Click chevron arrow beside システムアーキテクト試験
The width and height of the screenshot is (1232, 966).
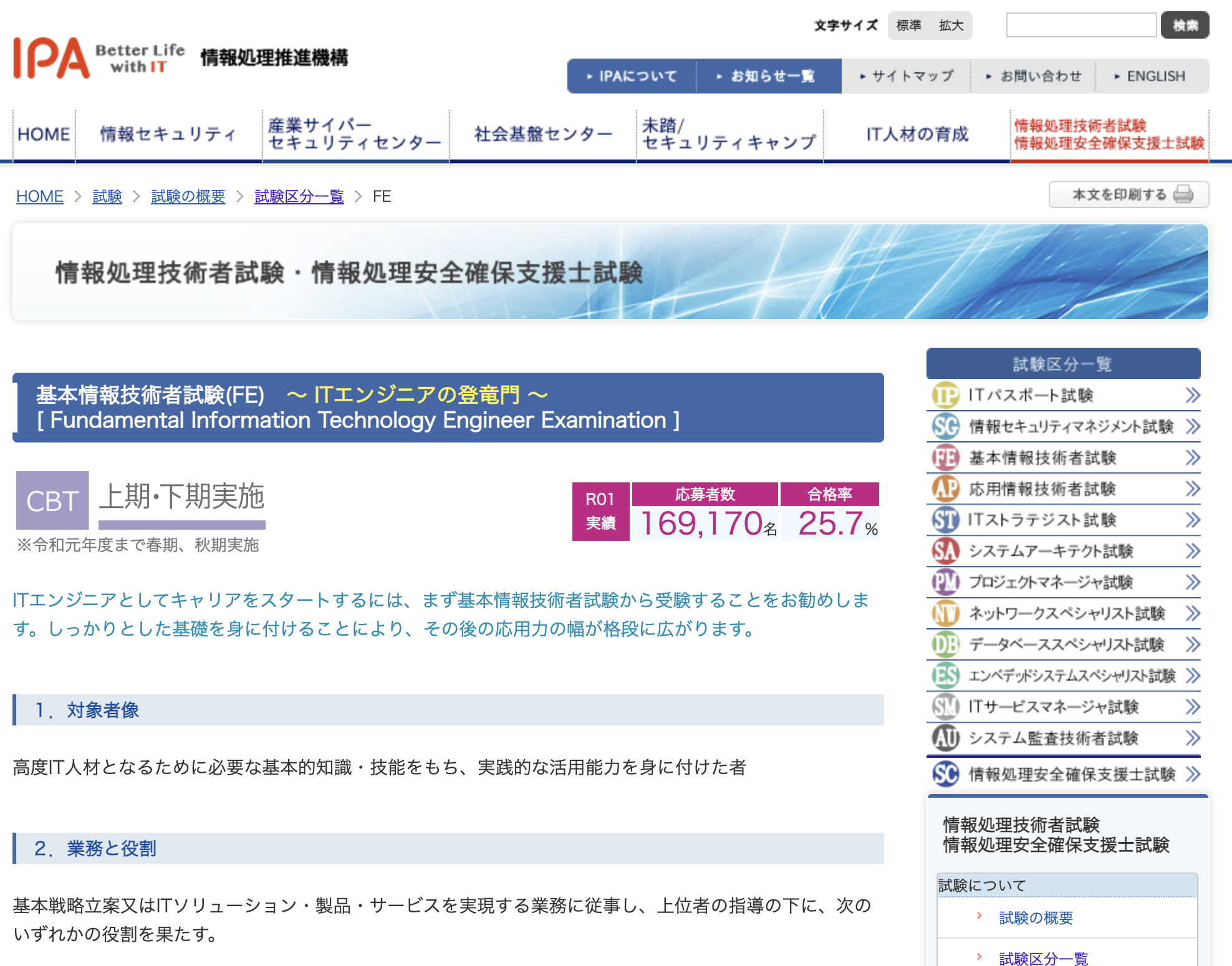(1193, 551)
